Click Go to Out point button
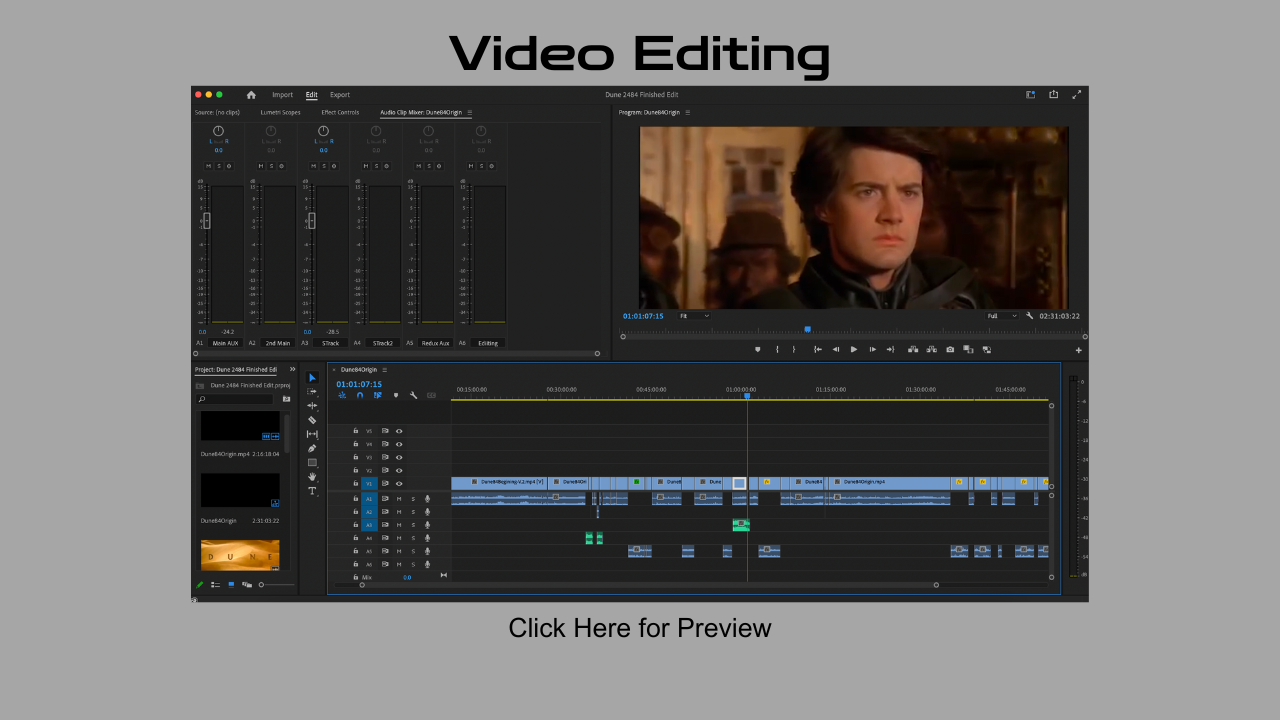 (x=890, y=349)
